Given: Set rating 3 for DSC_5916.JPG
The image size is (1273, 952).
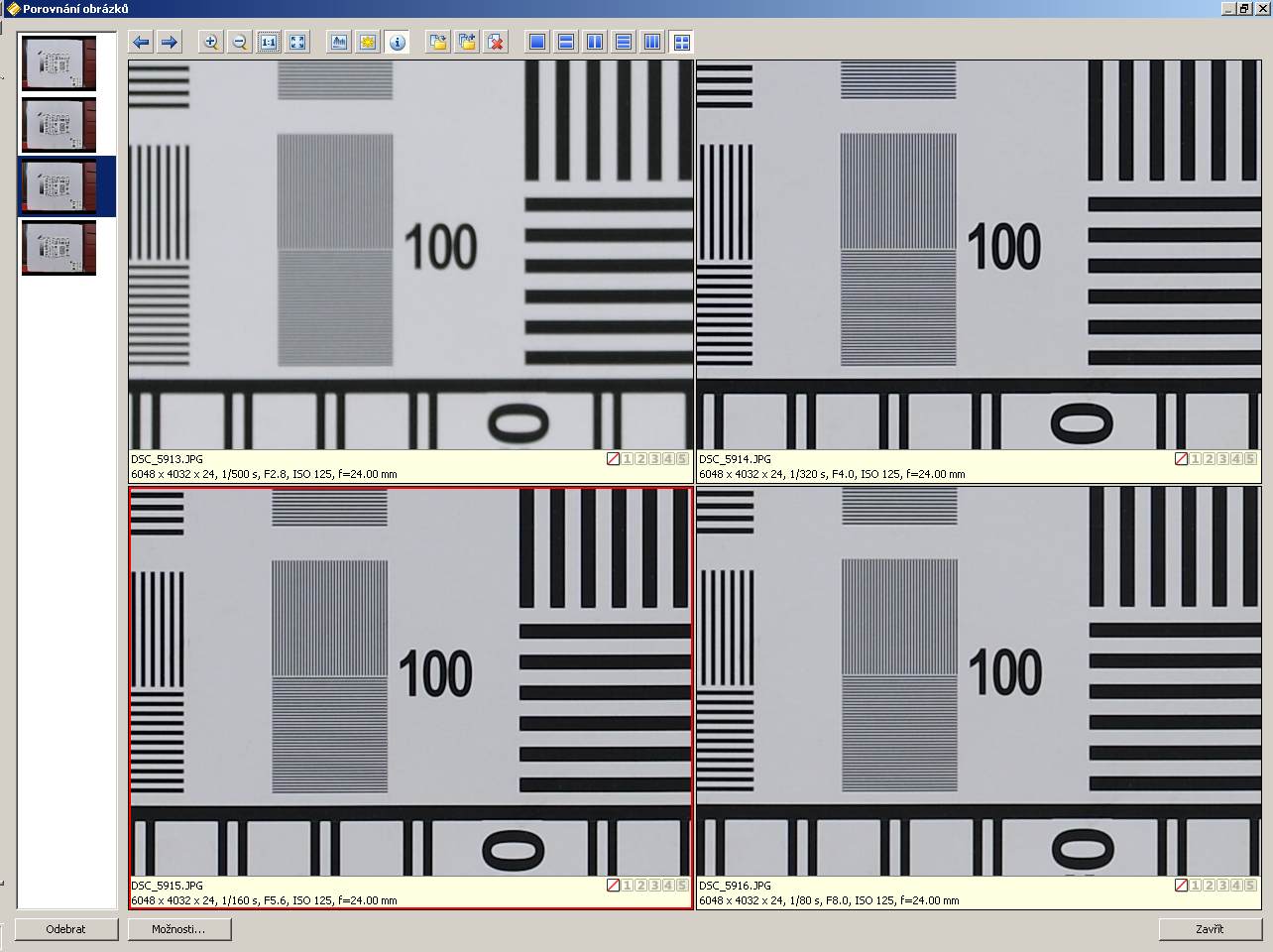Looking at the screenshot, I should [1222, 886].
